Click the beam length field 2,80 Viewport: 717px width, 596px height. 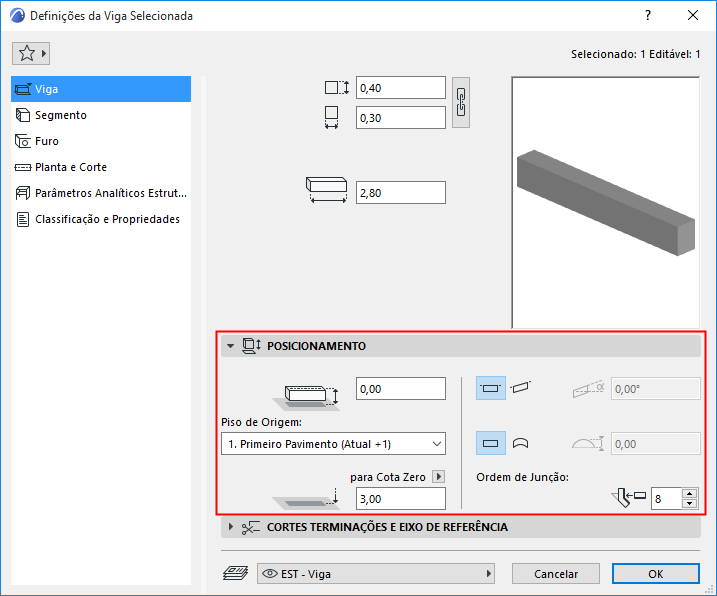click(x=401, y=193)
